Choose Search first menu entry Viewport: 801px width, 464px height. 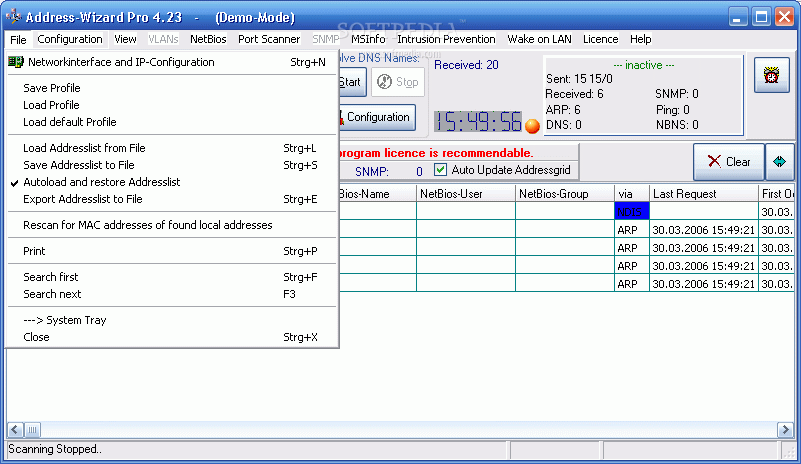172,277
